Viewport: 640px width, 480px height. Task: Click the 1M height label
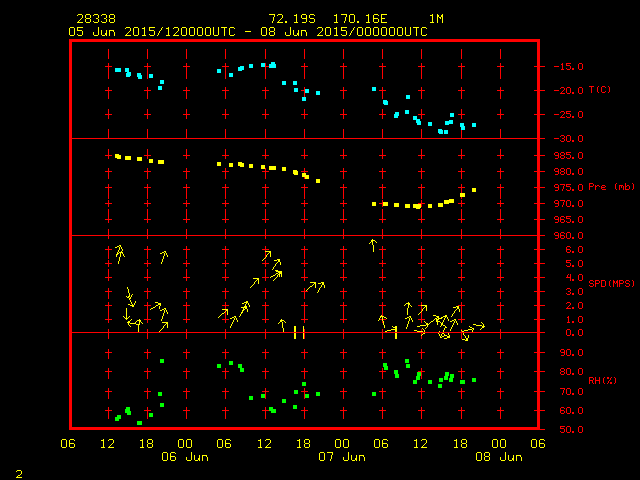point(436,19)
